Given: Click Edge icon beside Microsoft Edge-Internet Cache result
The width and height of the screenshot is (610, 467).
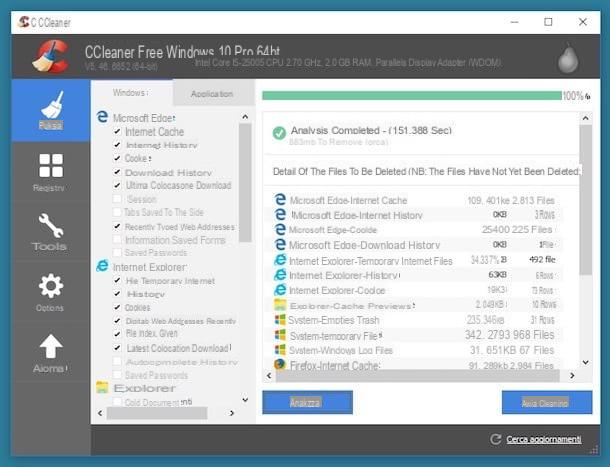Looking at the screenshot, I should click(x=280, y=200).
